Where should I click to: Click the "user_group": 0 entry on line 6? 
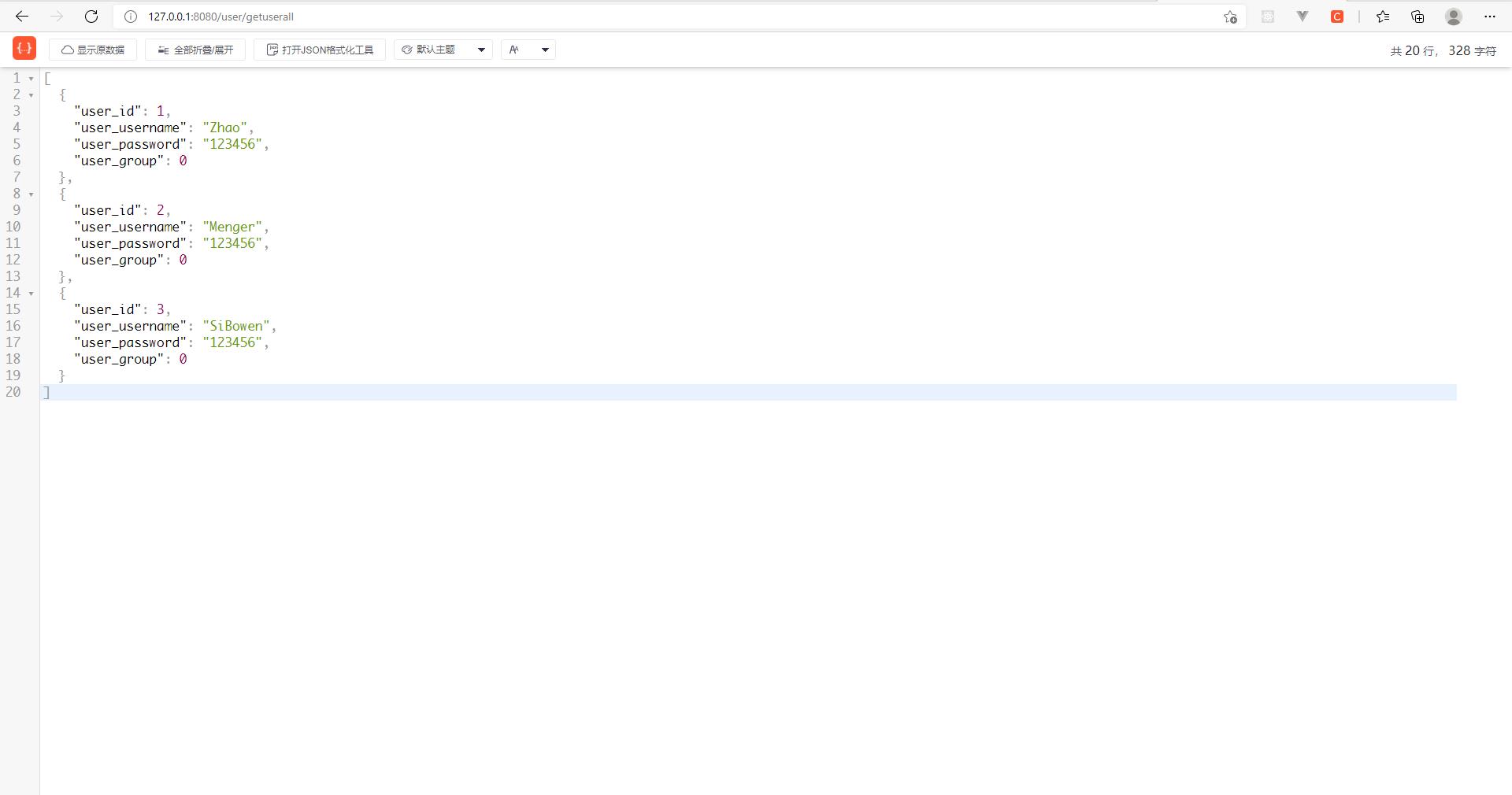(131, 161)
